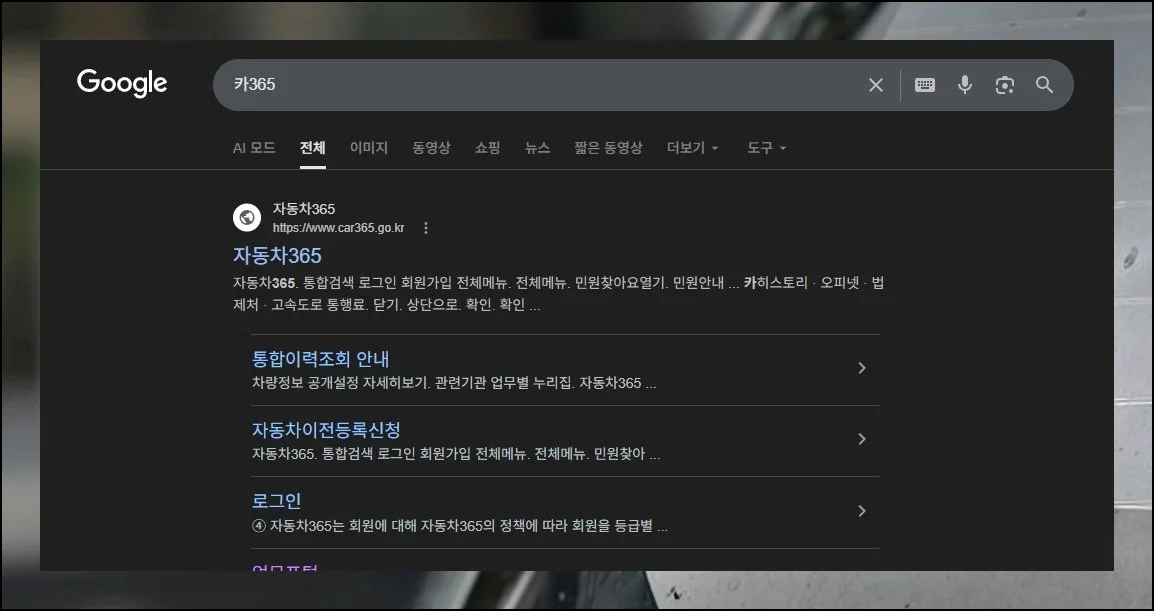
Task: Expand the 더보기 dropdown
Action: pyautogui.click(x=692, y=147)
